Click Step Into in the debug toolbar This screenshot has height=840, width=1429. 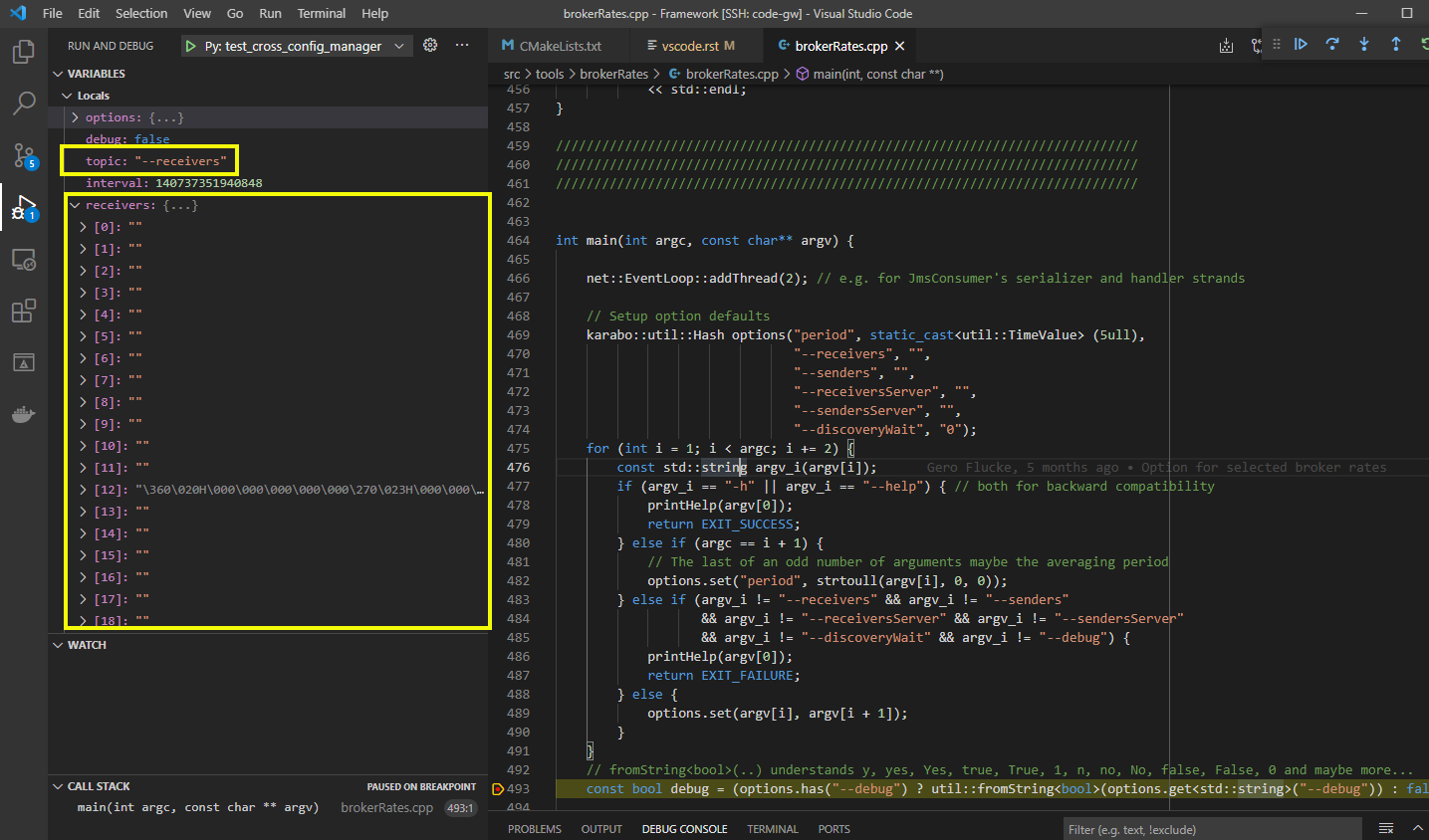(x=1364, y=44)
